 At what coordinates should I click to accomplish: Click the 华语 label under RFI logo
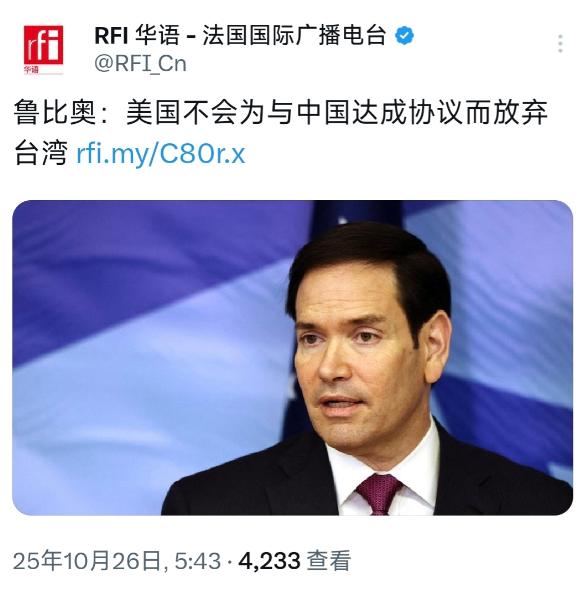point(32,70)
